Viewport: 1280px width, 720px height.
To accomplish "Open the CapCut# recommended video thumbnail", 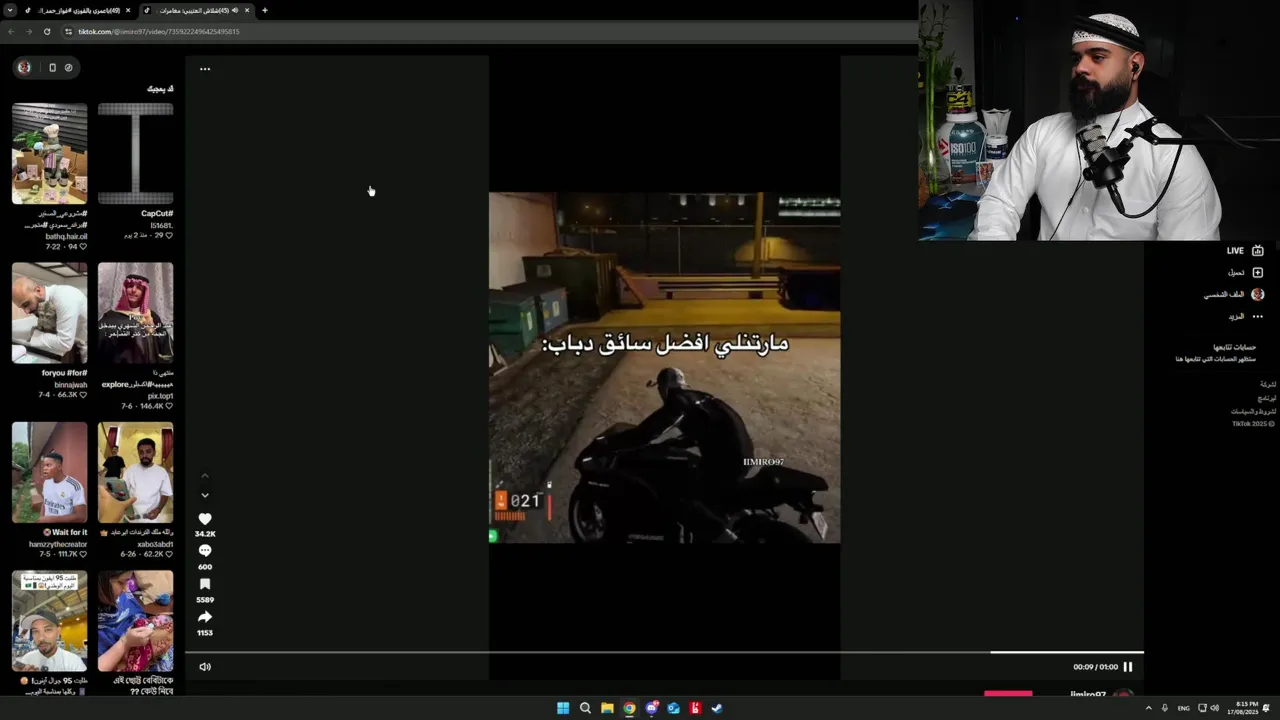I will [135, 154].
